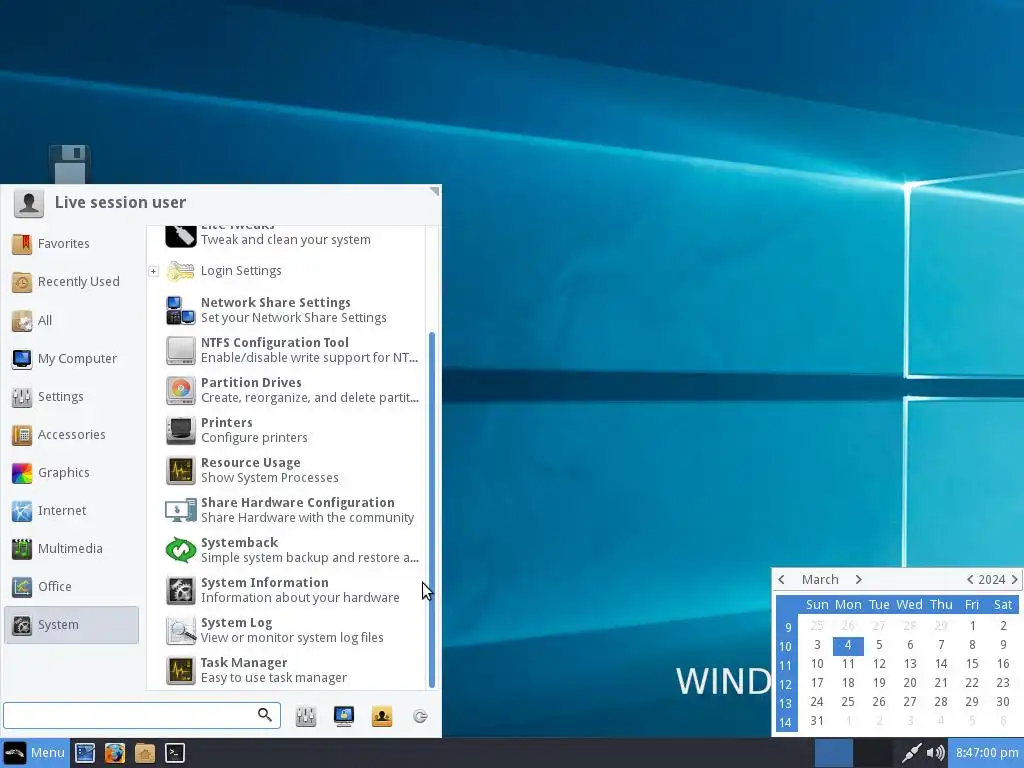Open System Log magnifier icon
This screenshot has width=1024, height=768.
(180, 630)
